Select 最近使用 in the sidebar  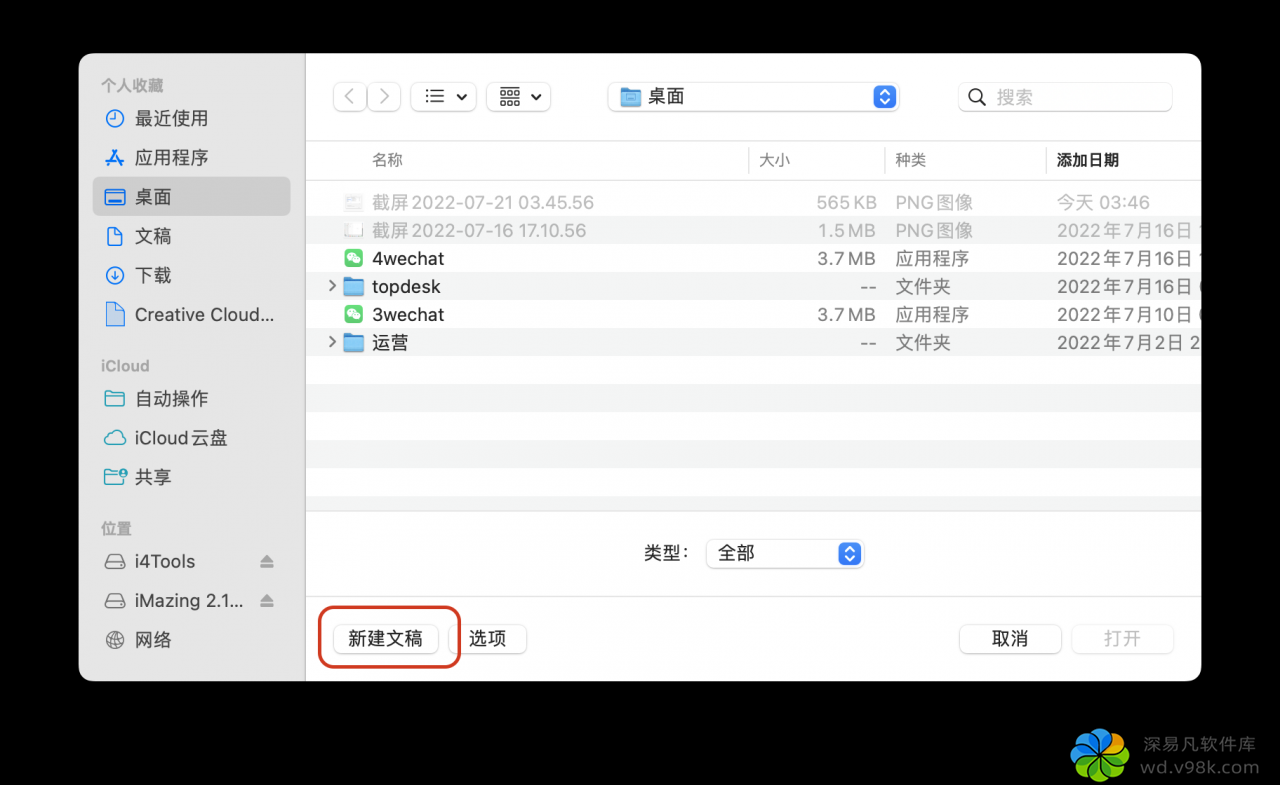(x=192, y=118)
